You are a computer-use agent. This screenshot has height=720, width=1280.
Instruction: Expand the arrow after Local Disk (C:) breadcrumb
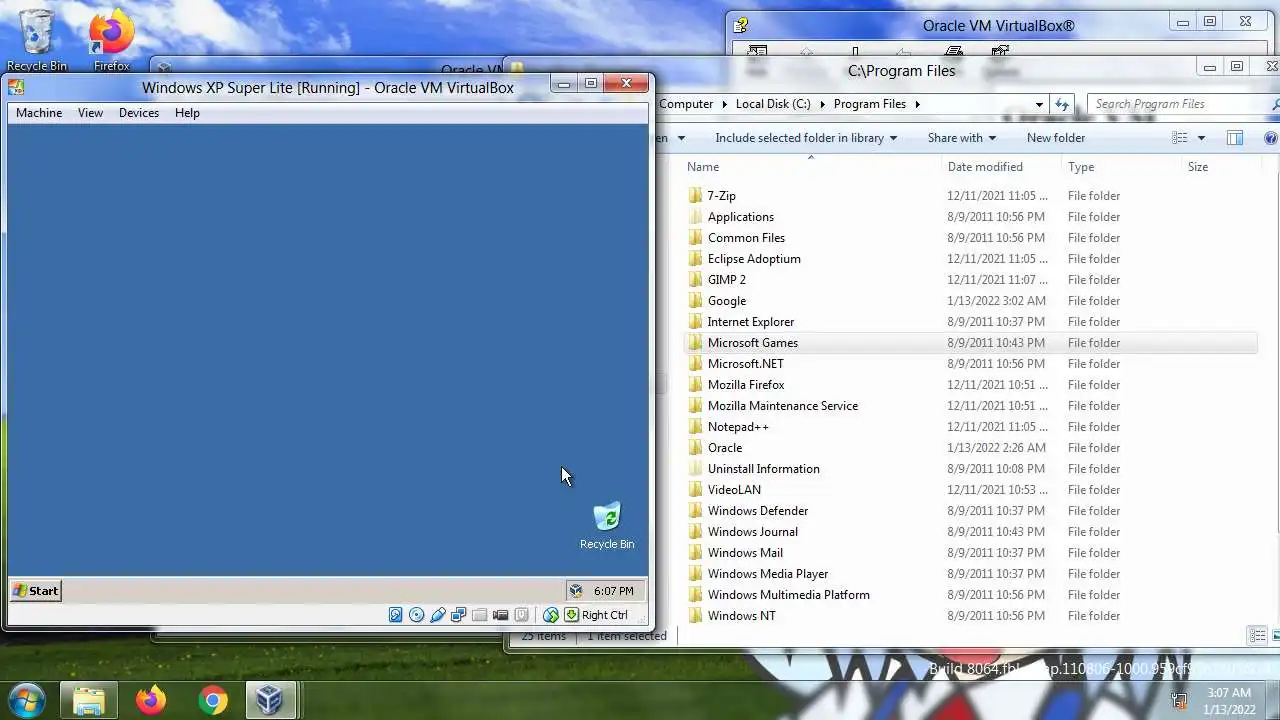[822, 104]
